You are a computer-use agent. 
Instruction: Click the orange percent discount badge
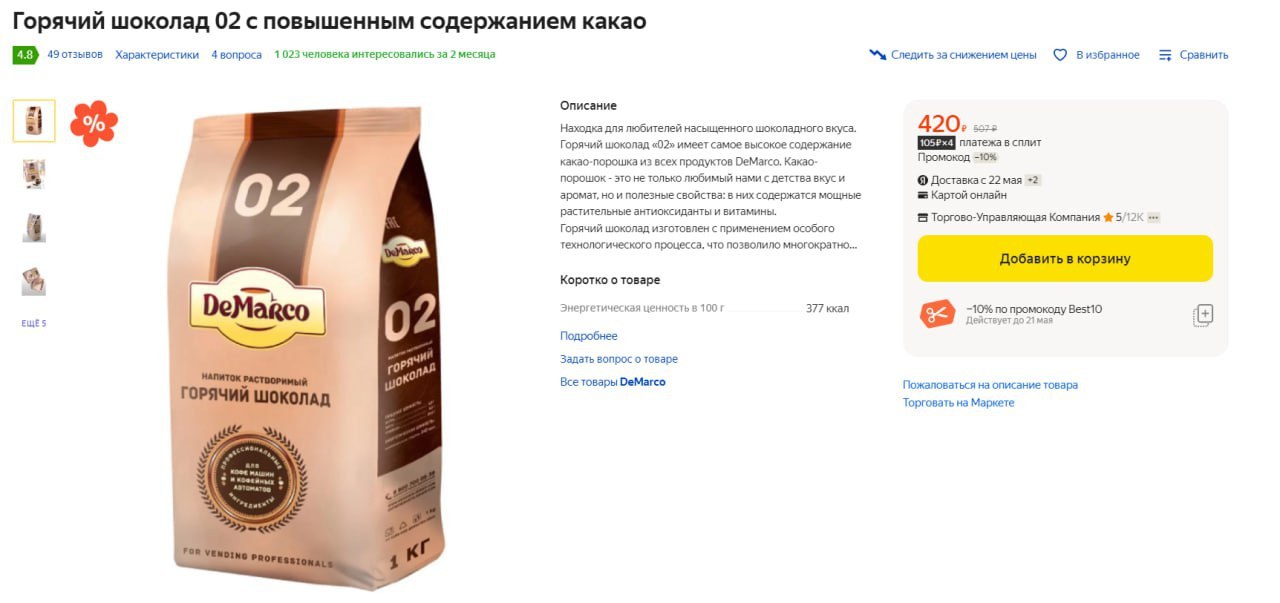click(x=94, y=123)
